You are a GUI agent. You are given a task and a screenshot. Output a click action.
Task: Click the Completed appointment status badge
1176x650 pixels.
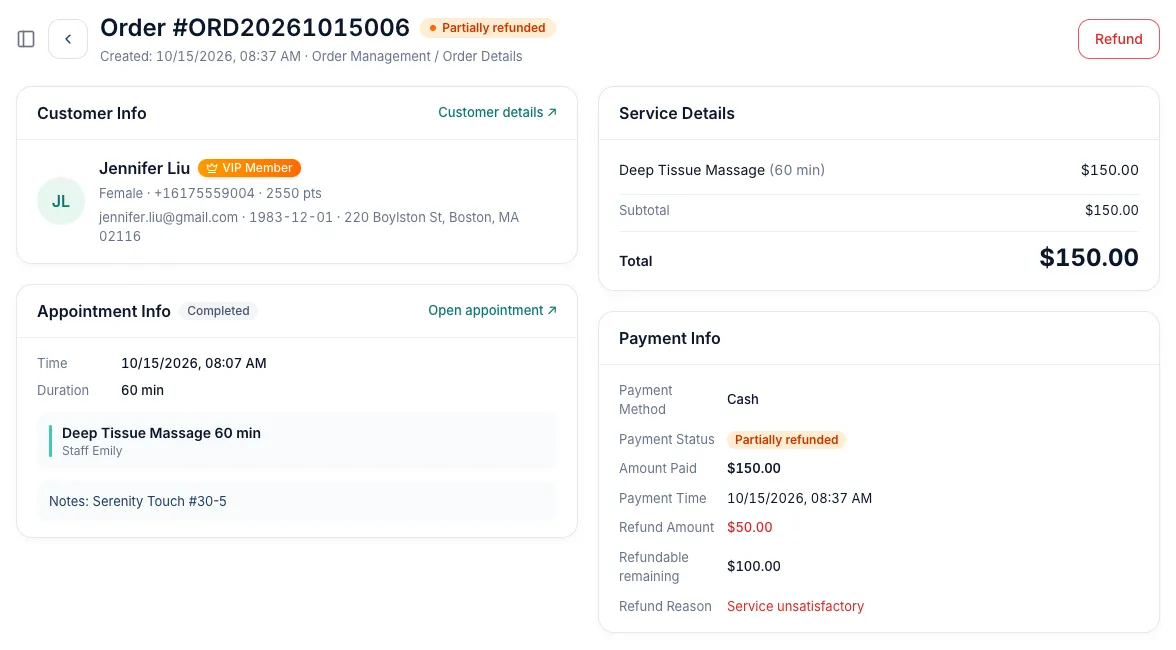click(x=218, y=310)
